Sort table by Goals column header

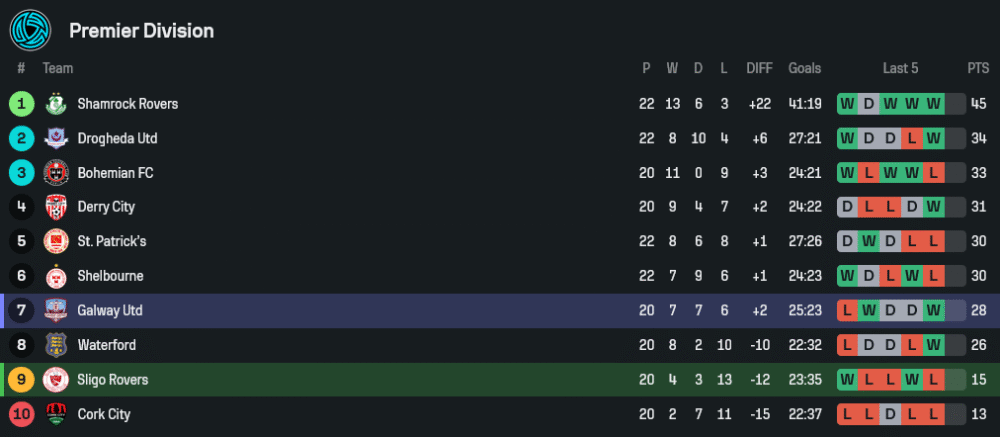coord(804,68)
